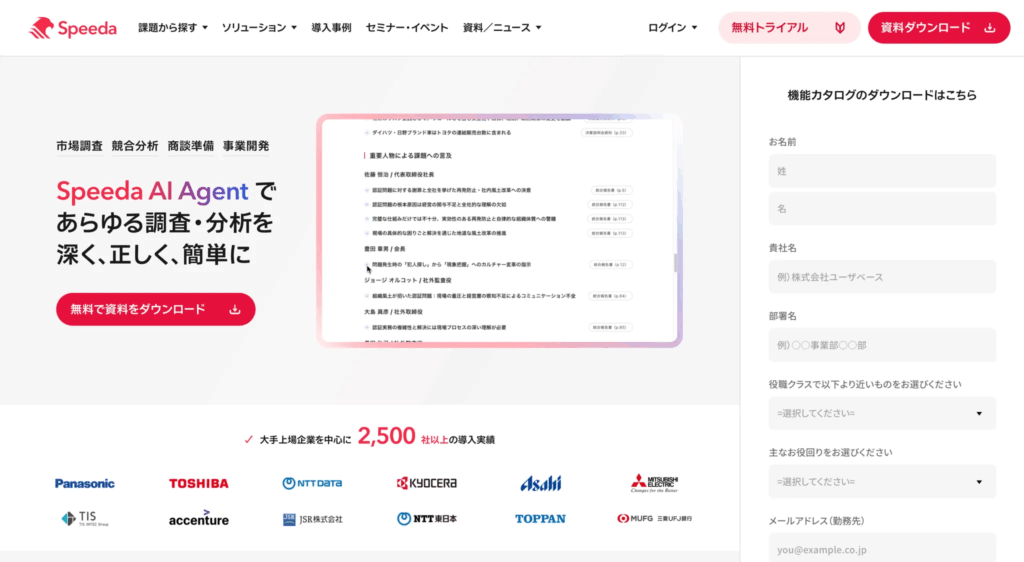
Task: Focus the 貴社名 company name field
Action: [x=881, y=277]
